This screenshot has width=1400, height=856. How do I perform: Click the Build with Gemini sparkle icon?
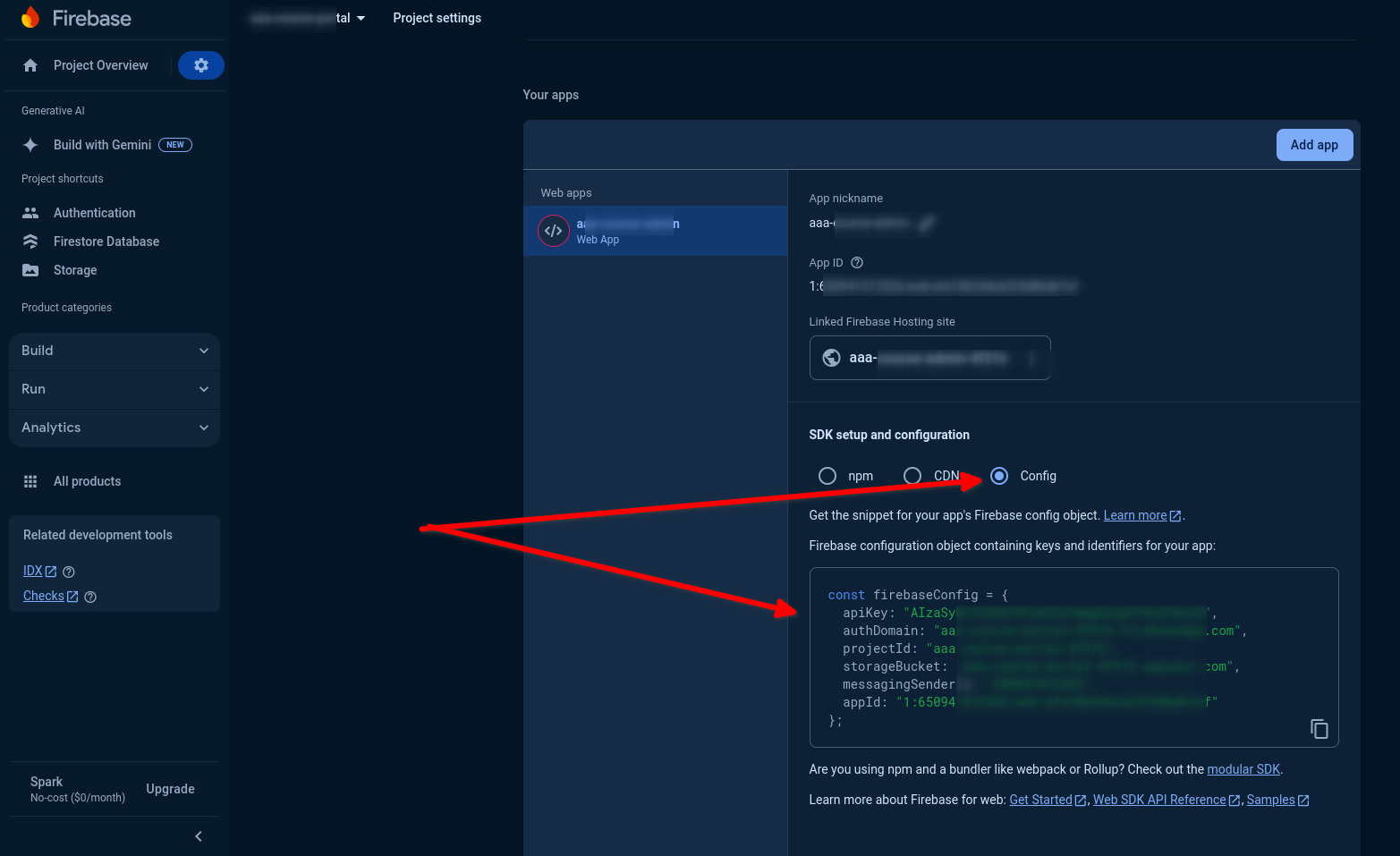coord(30,145)
